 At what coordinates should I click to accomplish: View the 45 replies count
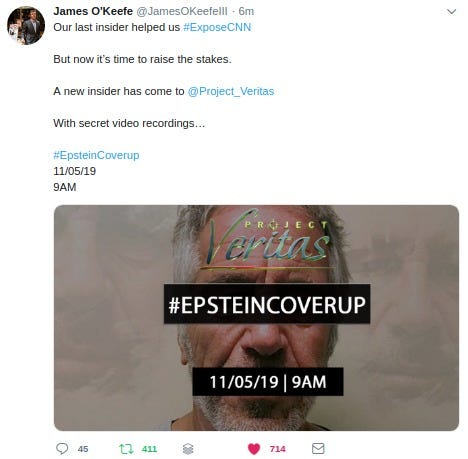[83, 449]
